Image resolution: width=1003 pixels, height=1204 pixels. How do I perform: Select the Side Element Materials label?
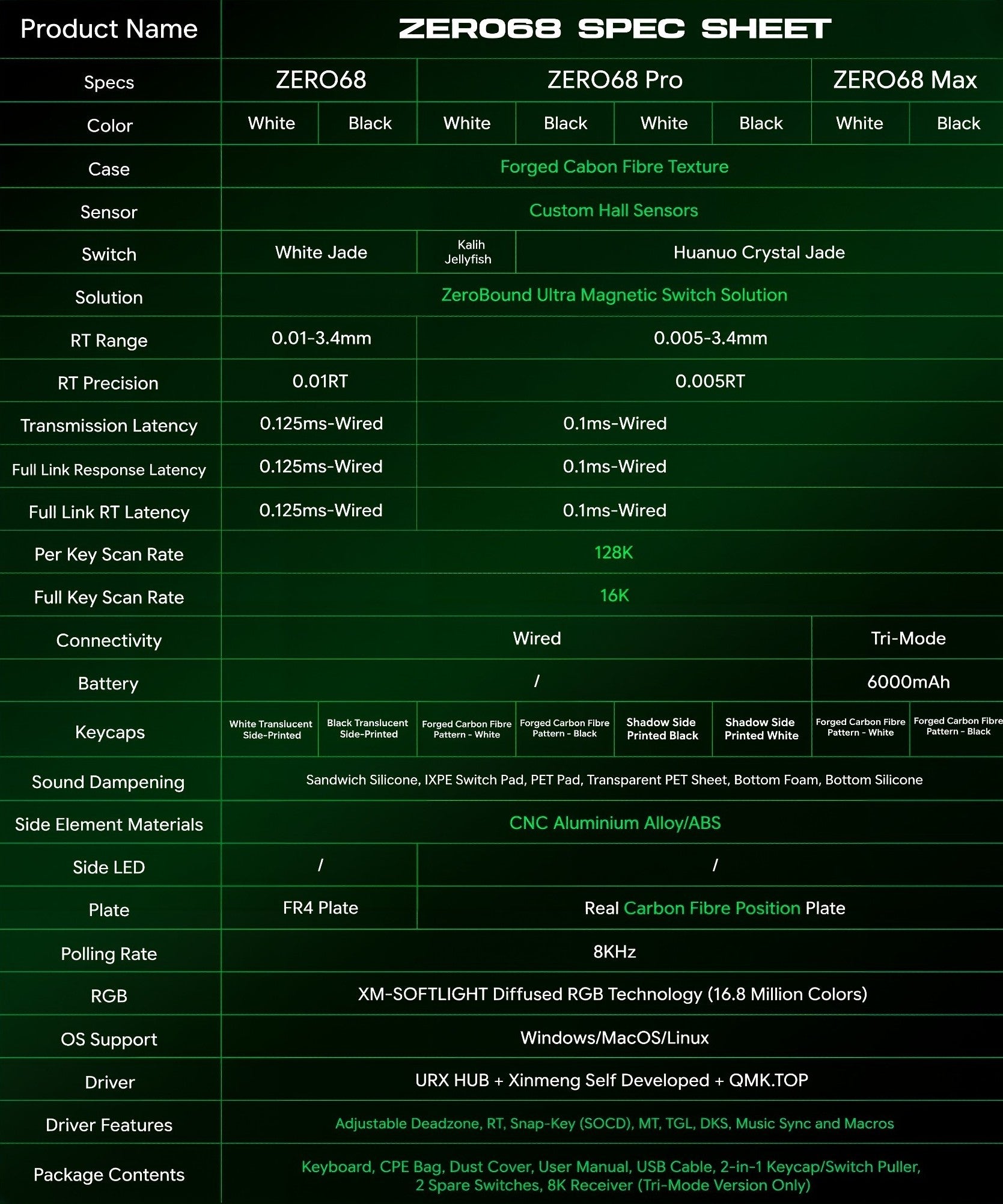pos(109,824)
